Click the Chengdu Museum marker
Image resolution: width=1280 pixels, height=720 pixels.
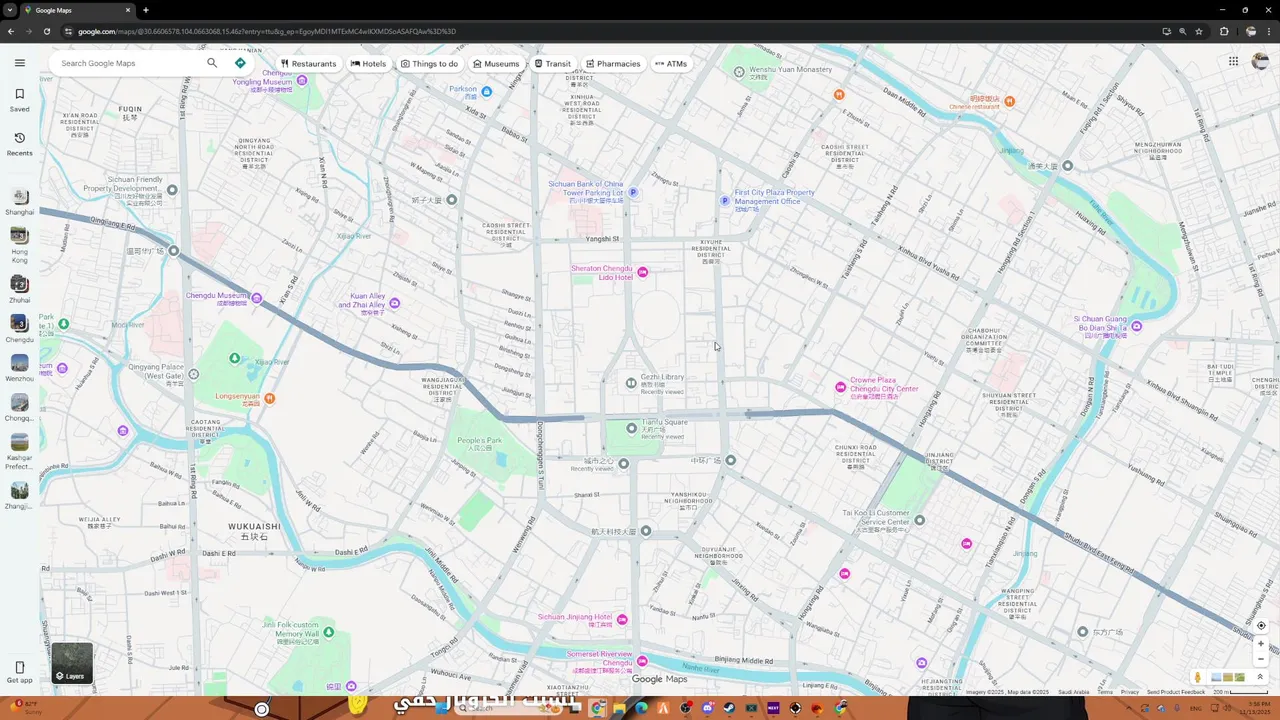pos(257,298)
